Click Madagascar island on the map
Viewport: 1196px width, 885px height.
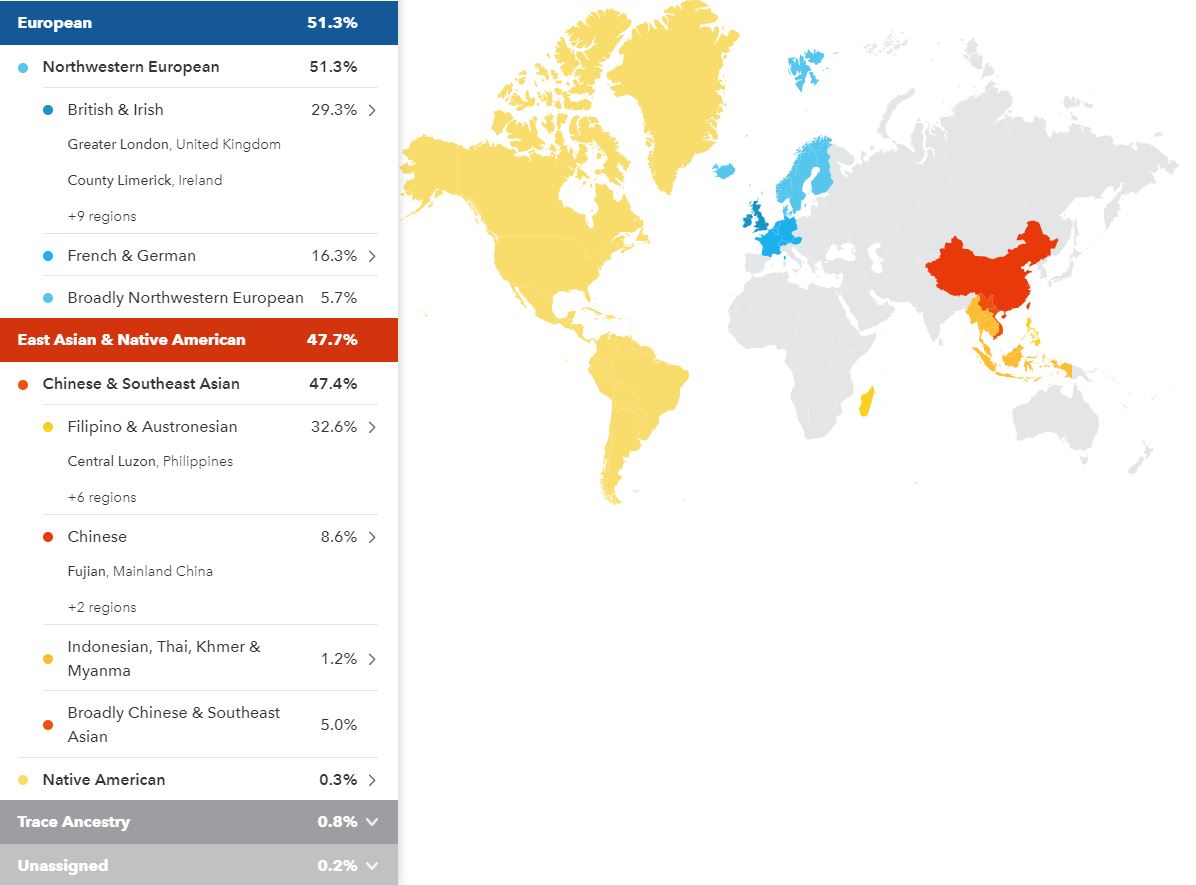(866, 401)
